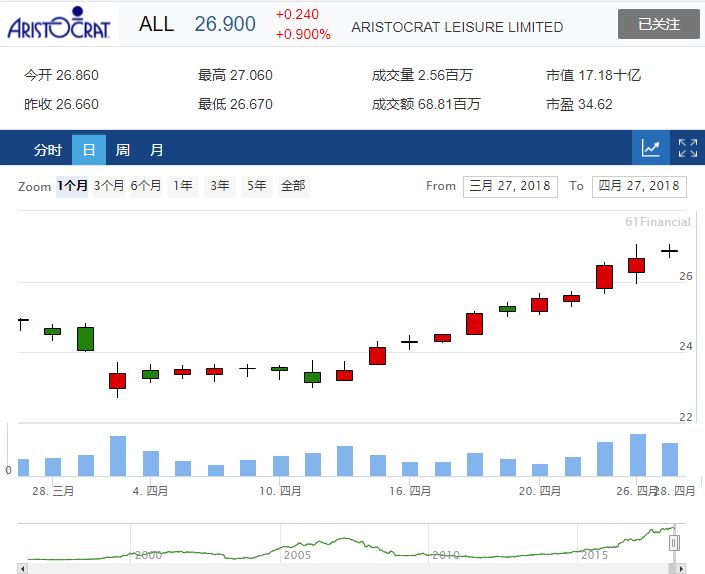Switch to the 月 monthly tab

tap(156, 150)
